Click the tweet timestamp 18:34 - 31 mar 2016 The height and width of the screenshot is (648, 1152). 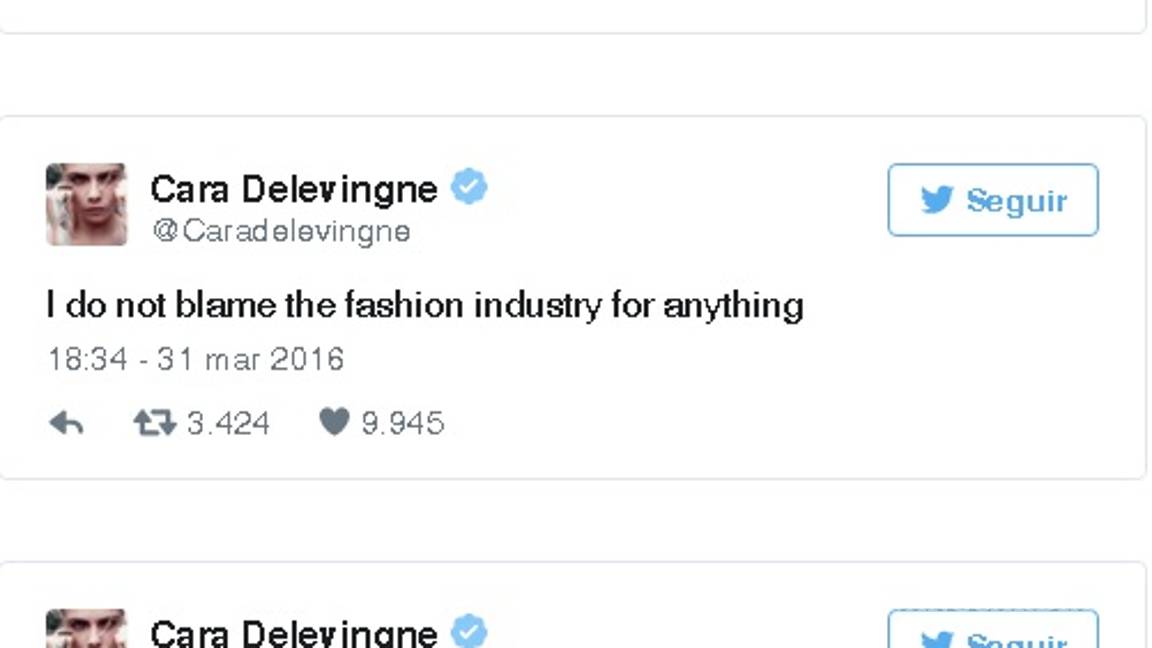coord(194,359)
